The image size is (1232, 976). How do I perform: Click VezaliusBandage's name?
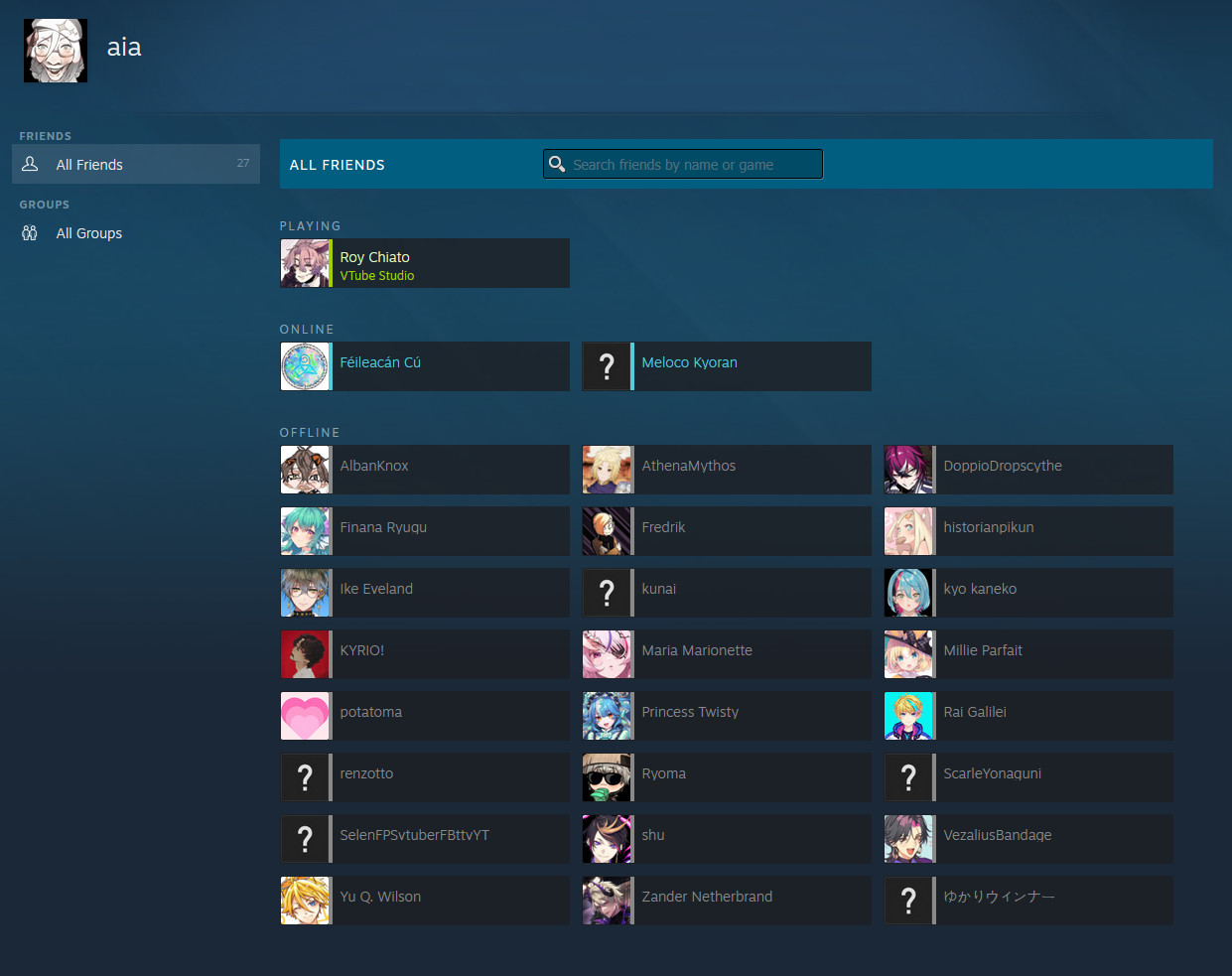998,835
